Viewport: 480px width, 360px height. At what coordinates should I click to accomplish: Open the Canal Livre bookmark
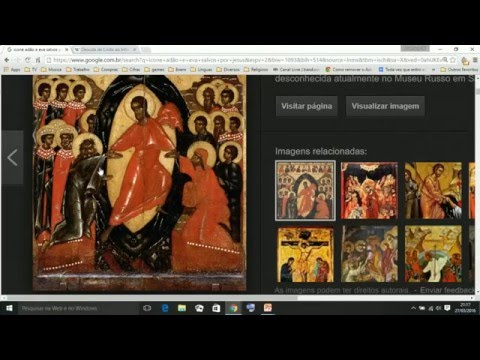(296, 69)
